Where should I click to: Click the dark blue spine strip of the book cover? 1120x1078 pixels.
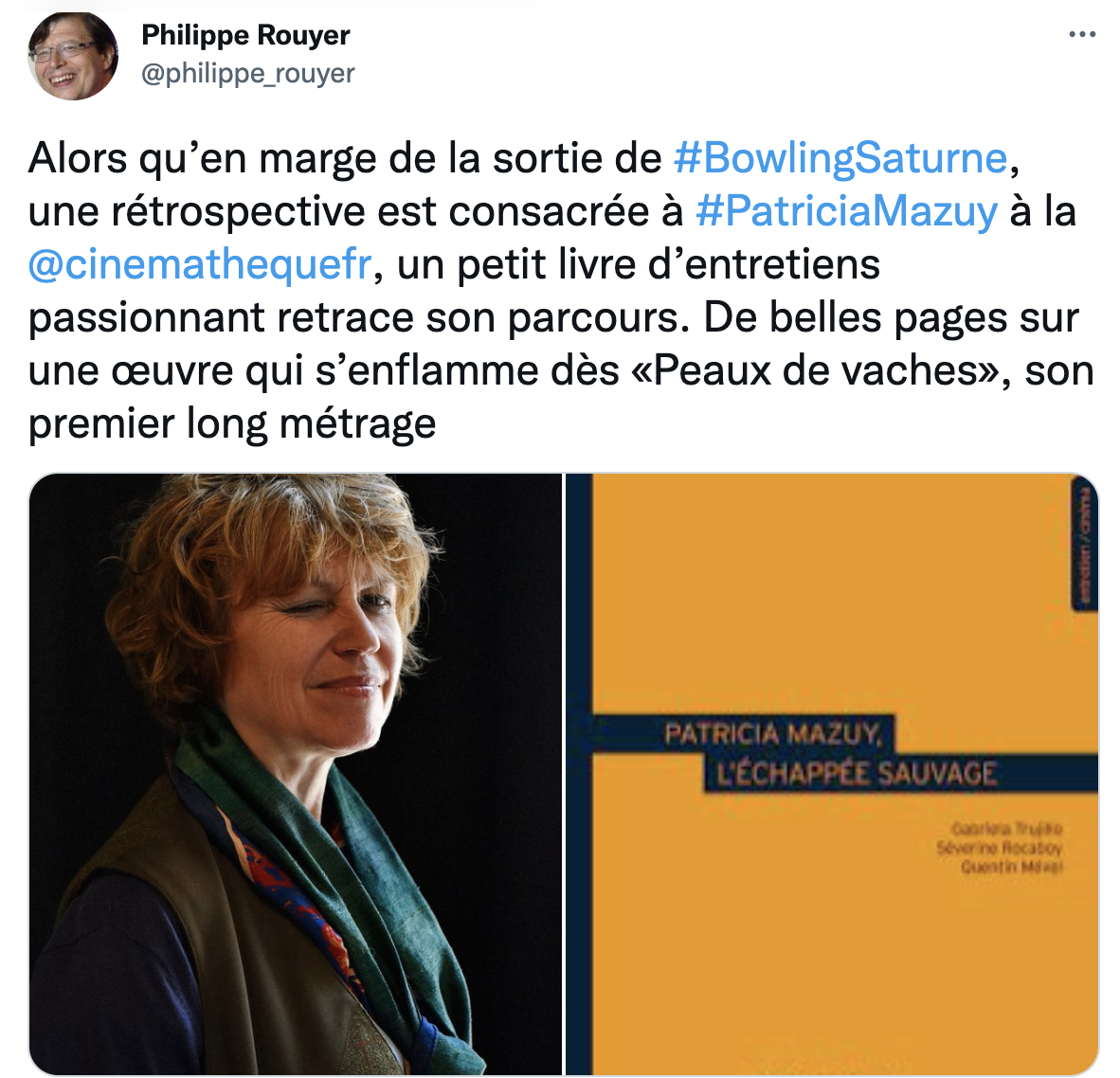pos(579,774)
